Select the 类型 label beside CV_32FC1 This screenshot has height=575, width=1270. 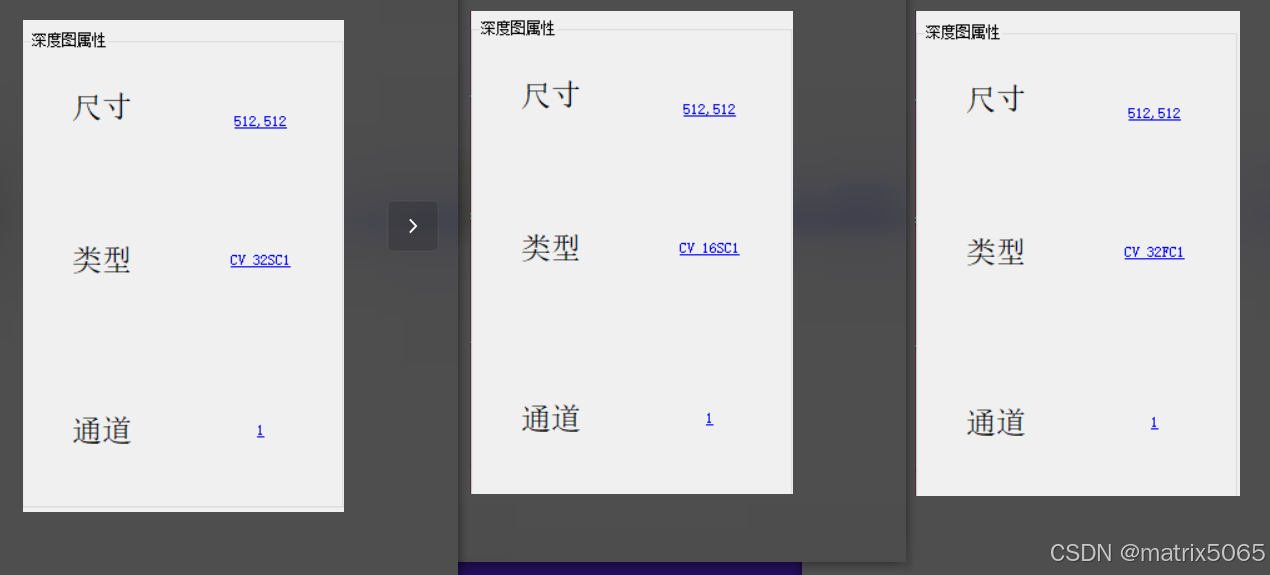996,251
